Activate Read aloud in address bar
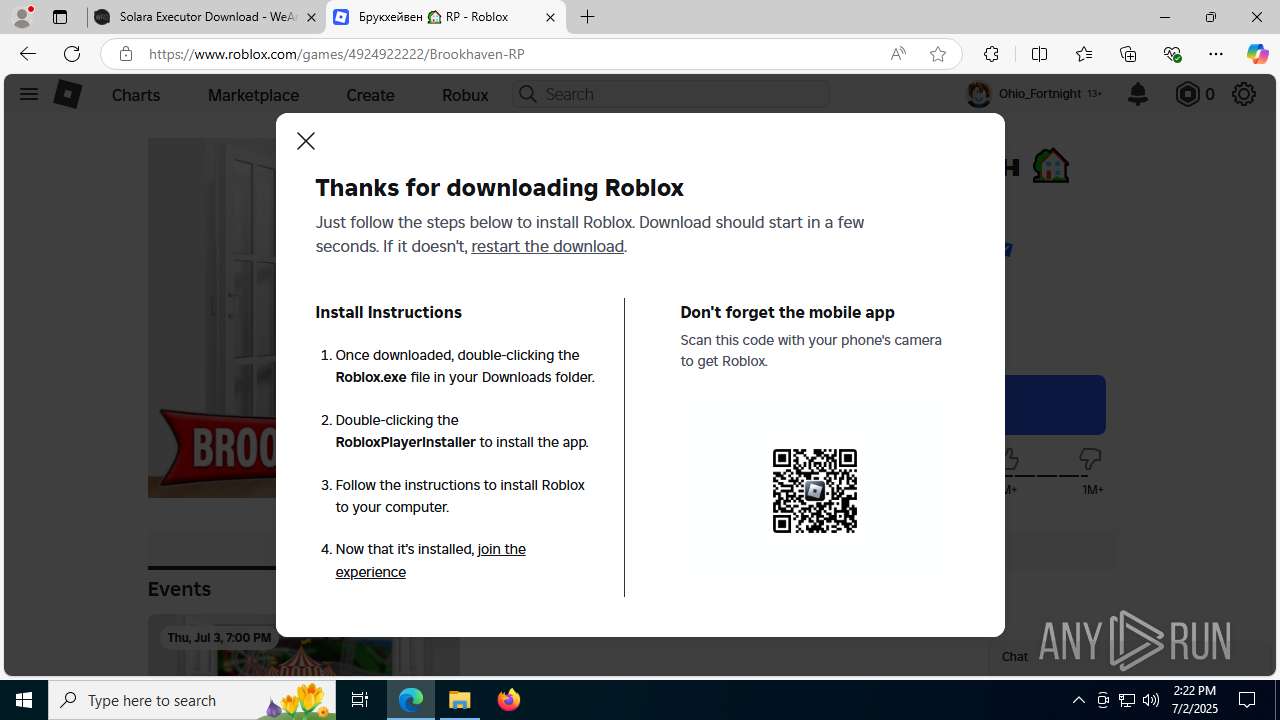This screenshot has width=1280, height=720. tap(898, 54)
